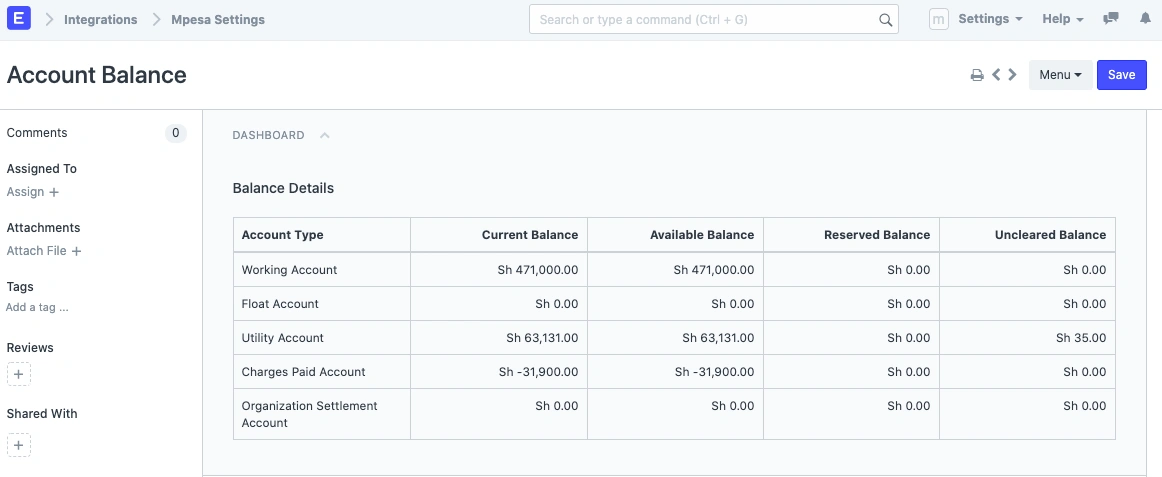
Task: Open the Help dropdown menu
Action: 1062,19
